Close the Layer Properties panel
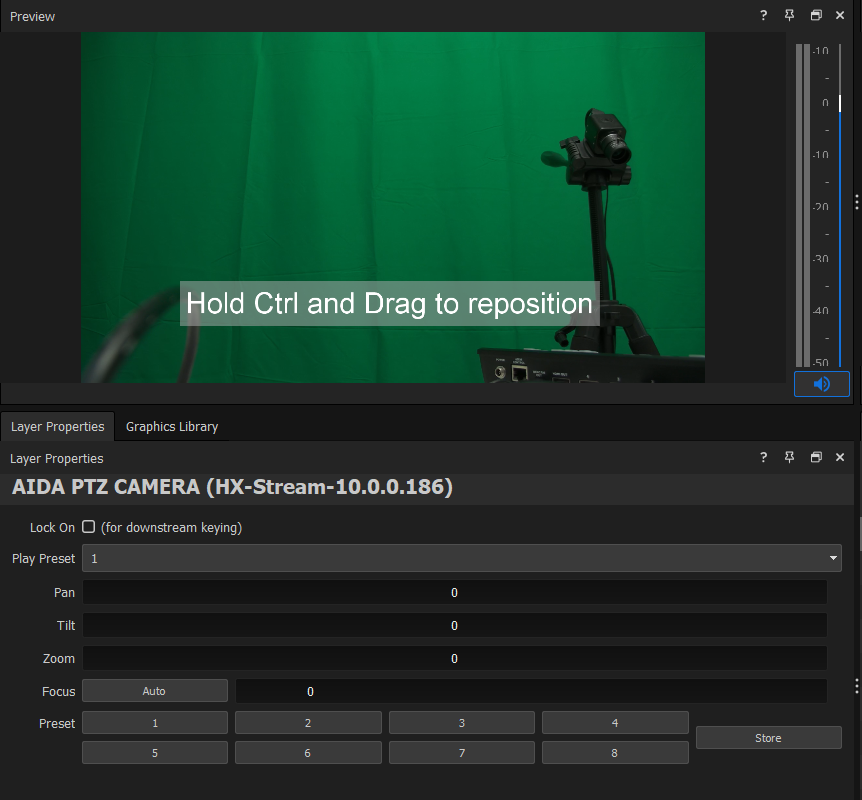 click(x=840, y=458)
